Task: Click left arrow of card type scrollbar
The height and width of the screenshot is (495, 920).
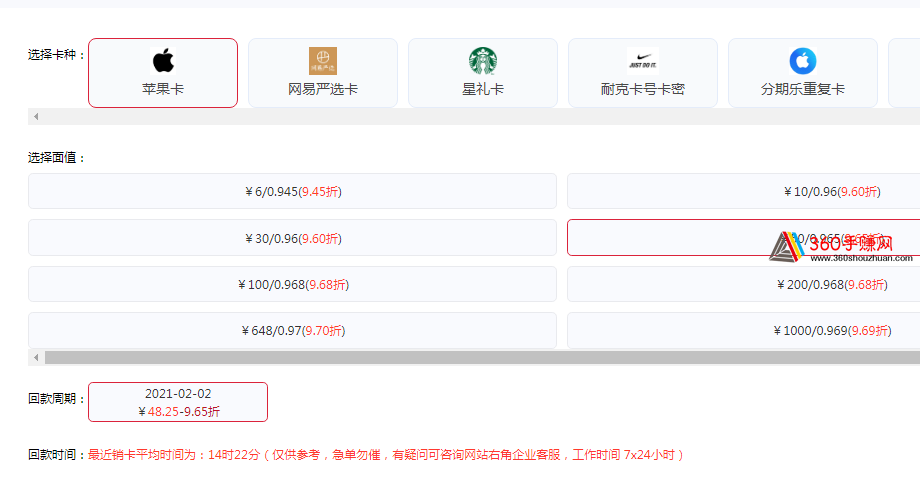Action: point(36,117)
